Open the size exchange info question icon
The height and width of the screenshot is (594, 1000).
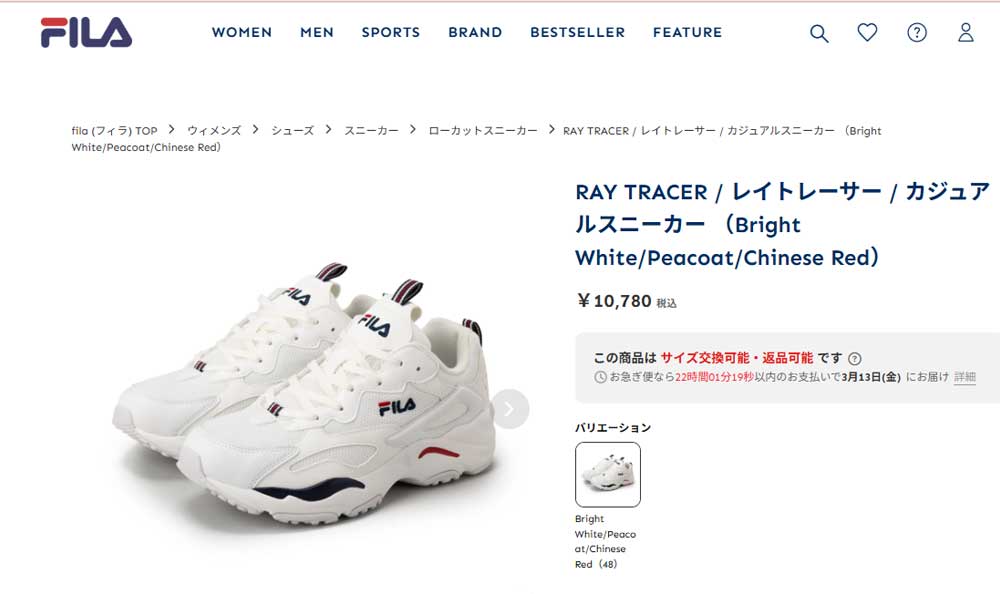tap(855, 359)
